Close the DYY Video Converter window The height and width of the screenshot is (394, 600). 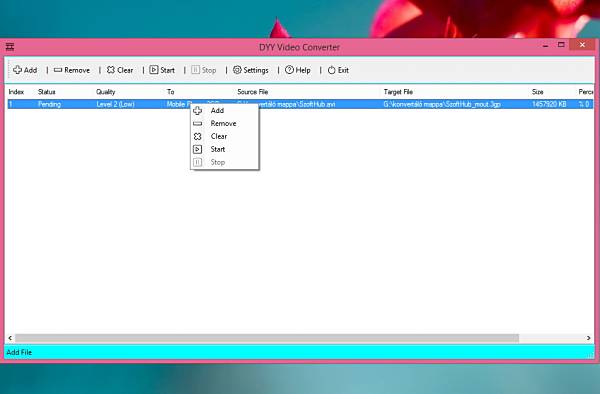(582, 45)
